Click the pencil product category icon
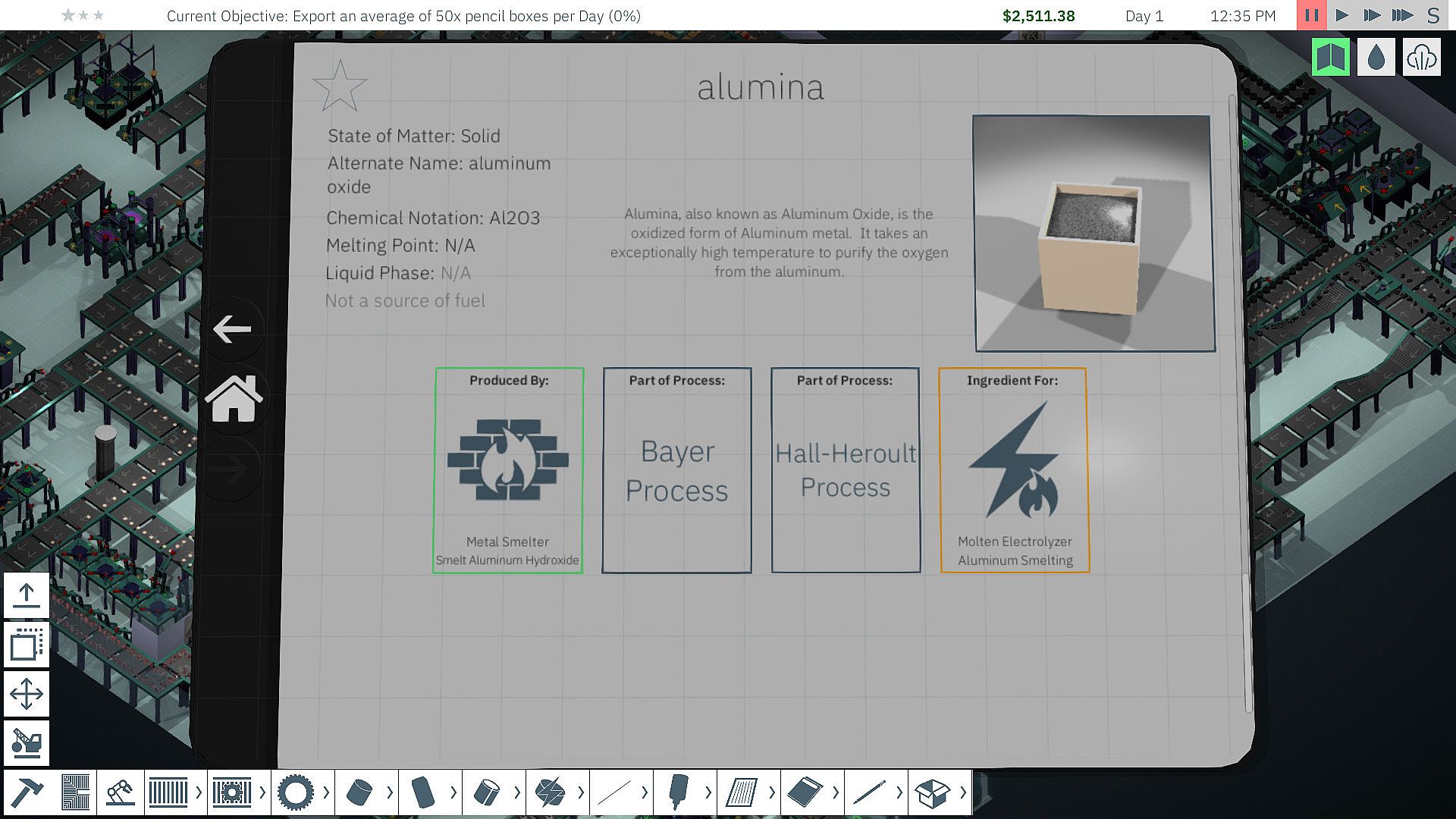The image size is (1456, 819). (869, 793)
